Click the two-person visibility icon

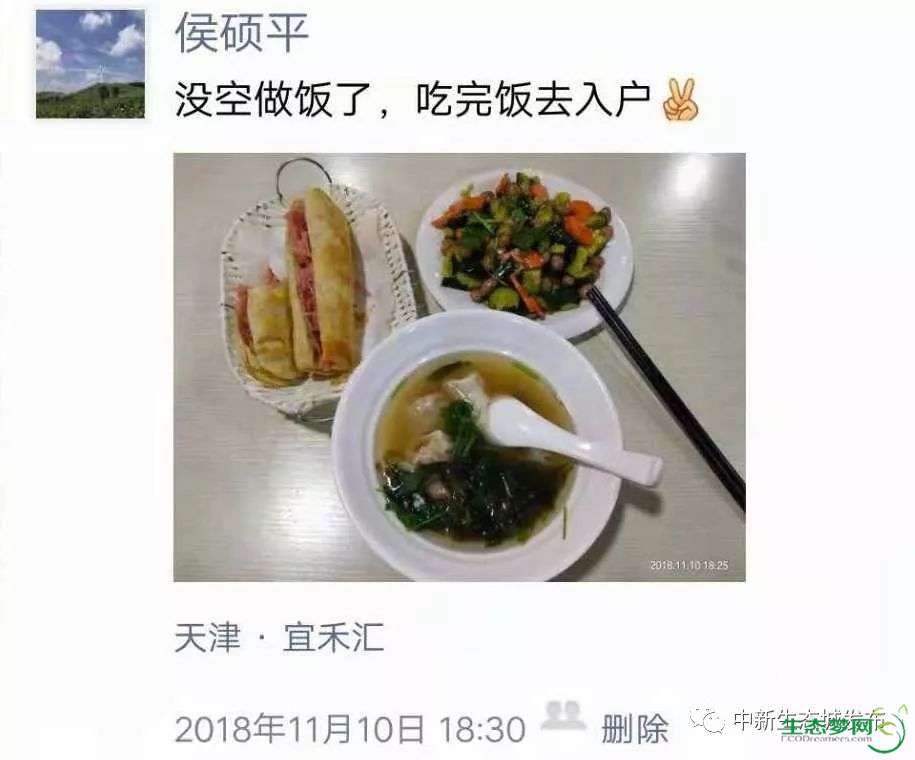563,716
